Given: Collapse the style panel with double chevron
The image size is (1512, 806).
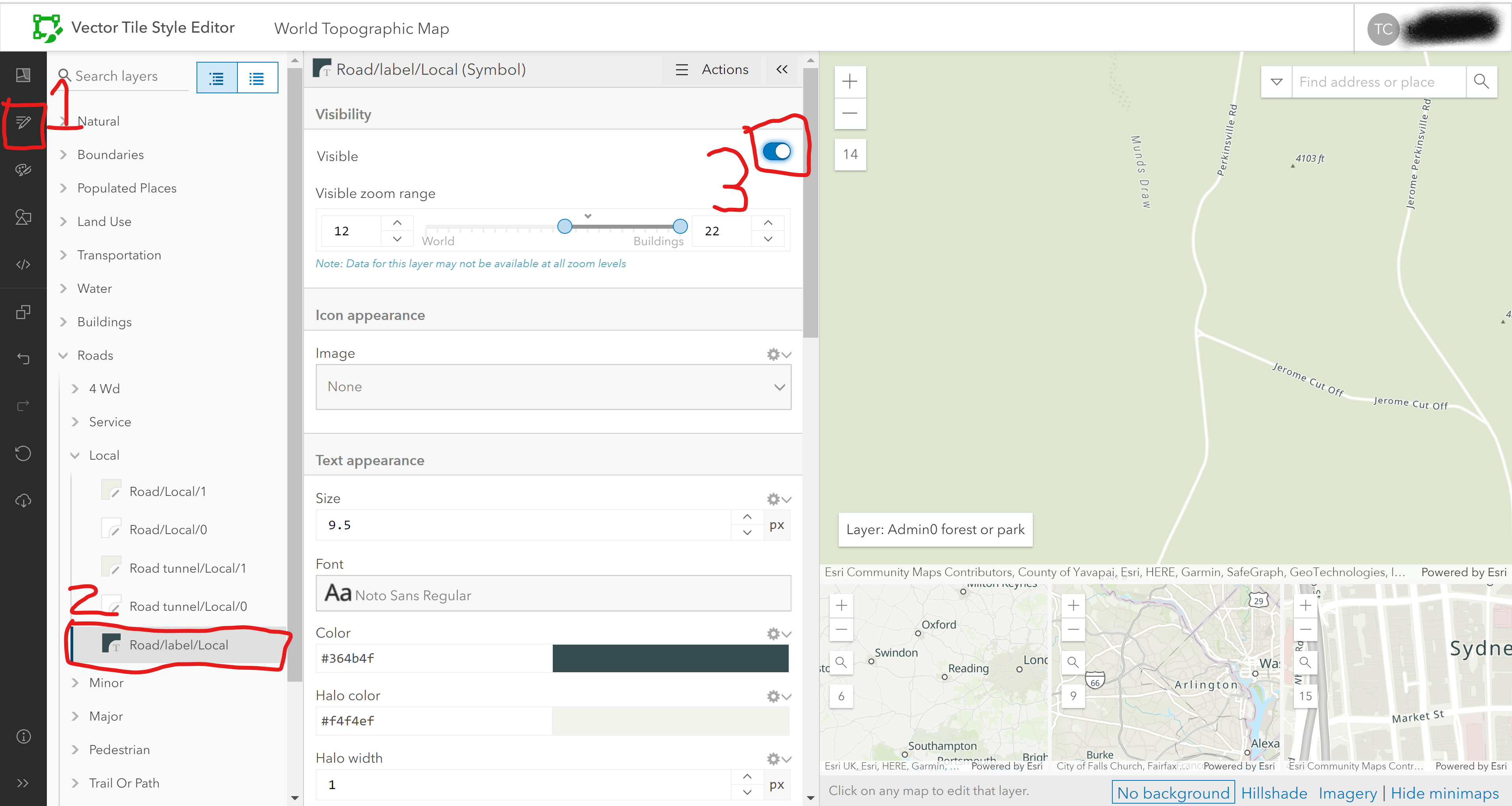Looking at the screenshot, I should pos(782,69).
